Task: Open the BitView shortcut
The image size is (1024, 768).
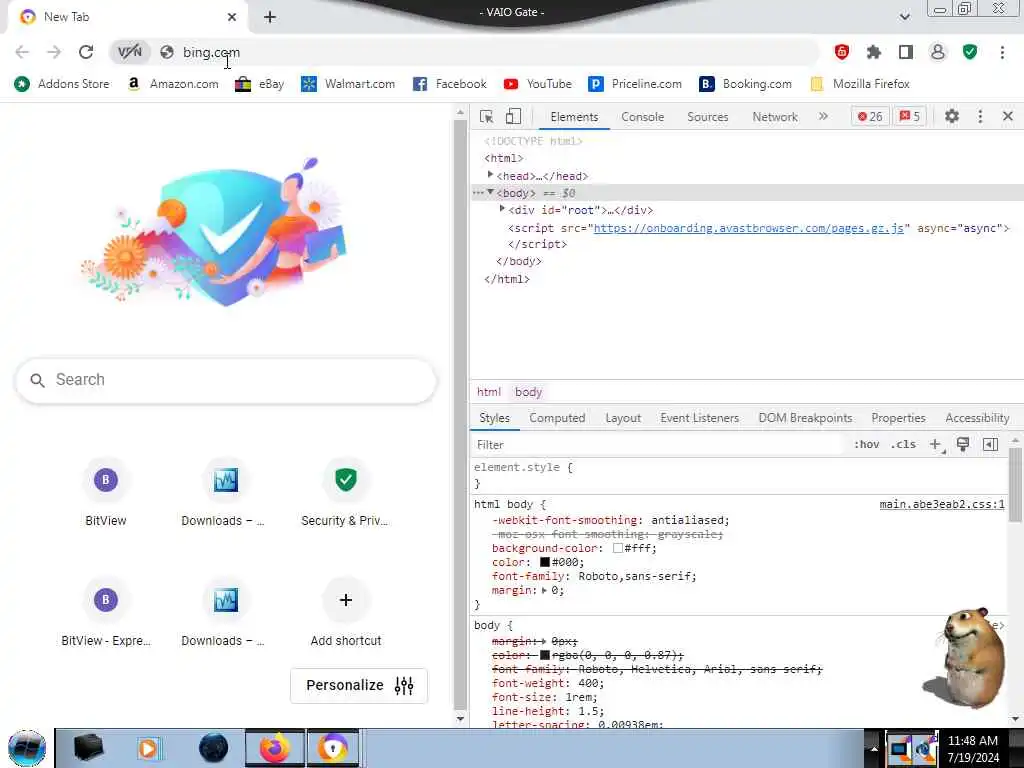Action: tap(106, 492)
